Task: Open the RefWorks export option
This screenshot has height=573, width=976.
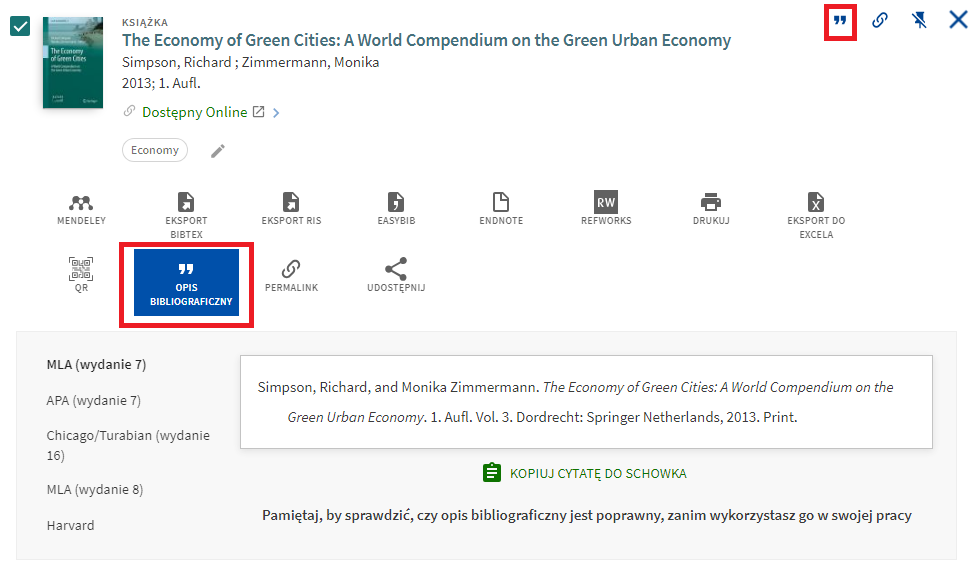Action: 606,209
